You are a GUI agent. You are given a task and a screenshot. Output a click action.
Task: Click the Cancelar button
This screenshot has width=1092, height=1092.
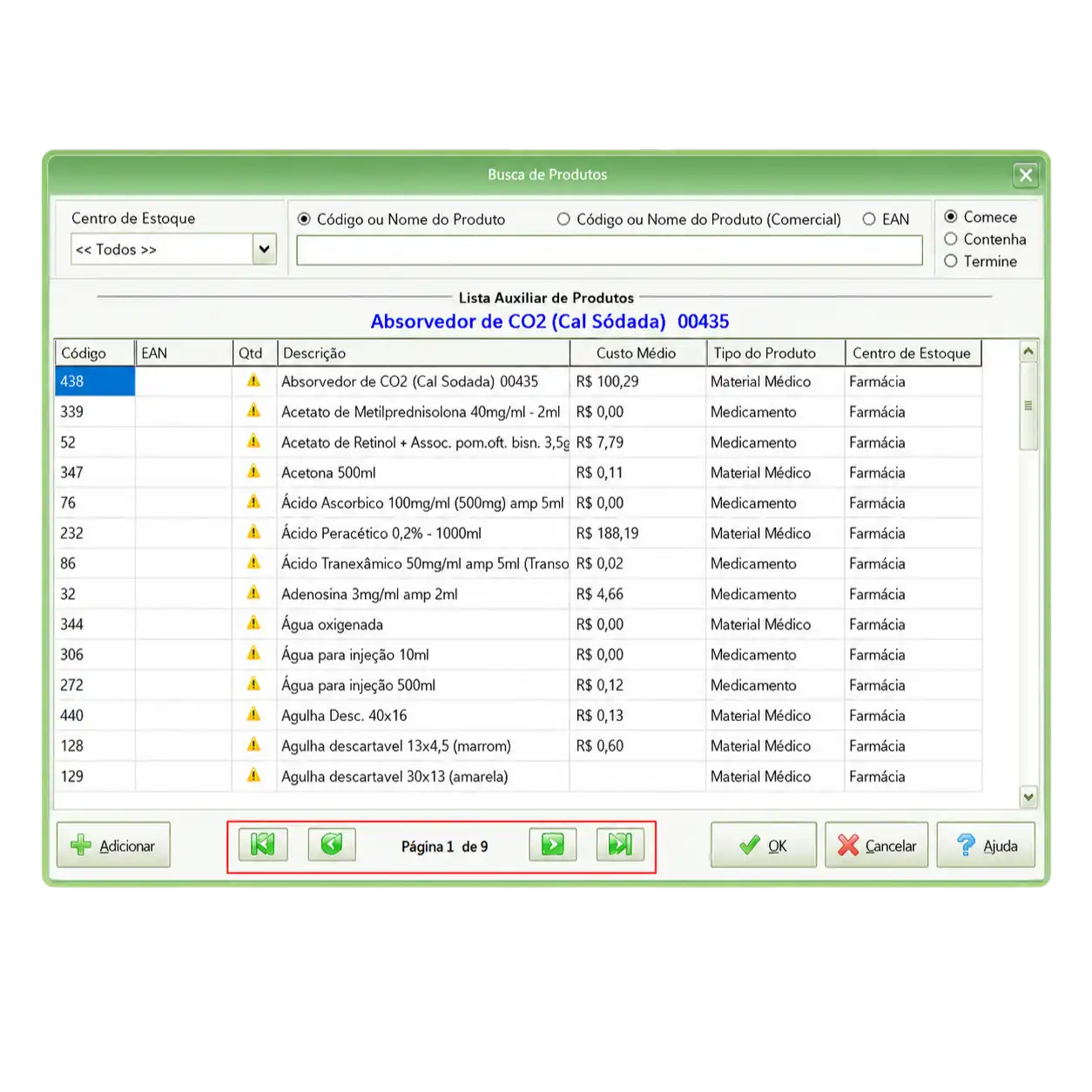coord(877,845)
